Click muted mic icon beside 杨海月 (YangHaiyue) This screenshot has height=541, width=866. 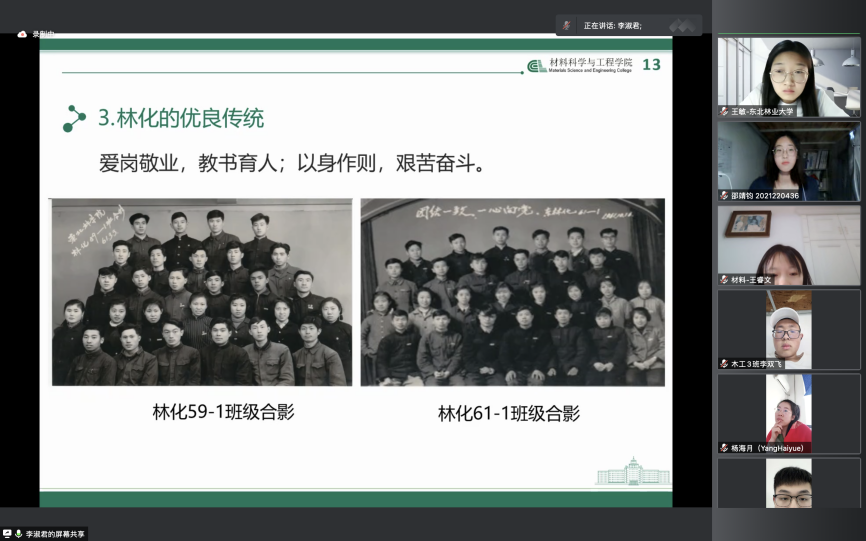[724, 448]
